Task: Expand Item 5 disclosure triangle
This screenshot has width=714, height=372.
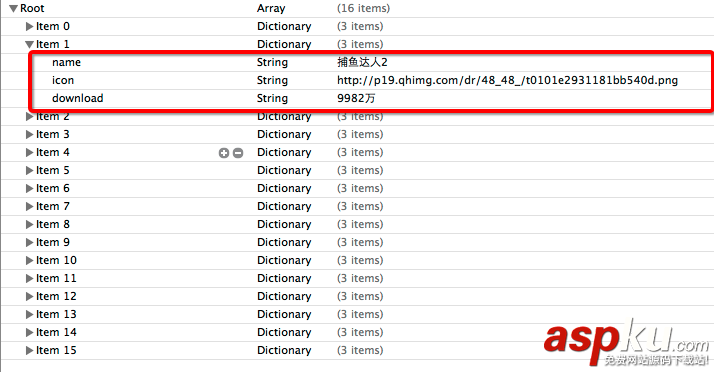Action: click(x=29, y=170)
